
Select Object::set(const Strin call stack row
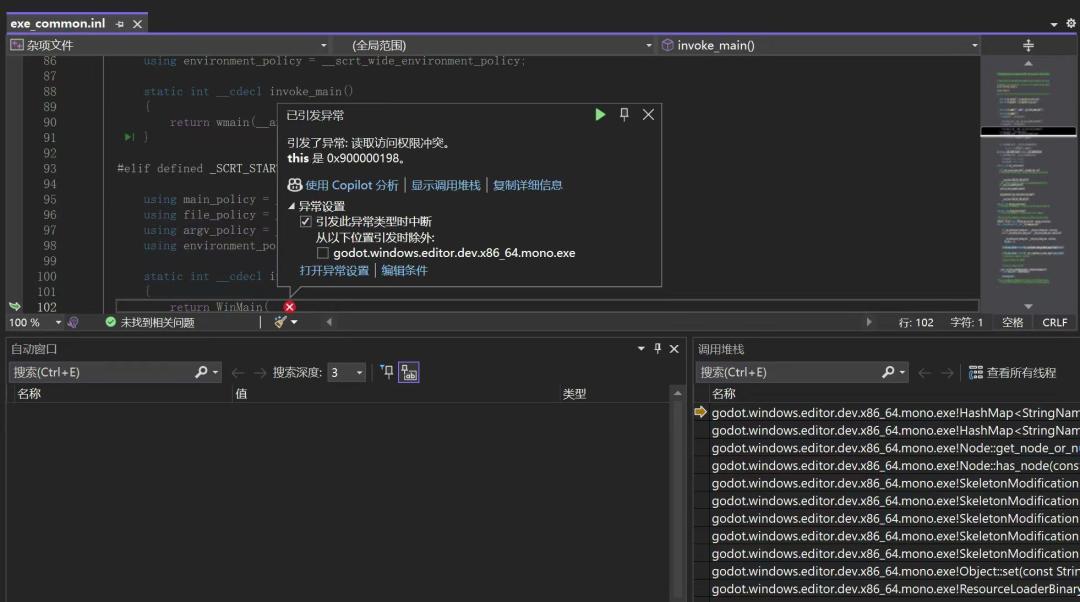click(x=895, y=571)
